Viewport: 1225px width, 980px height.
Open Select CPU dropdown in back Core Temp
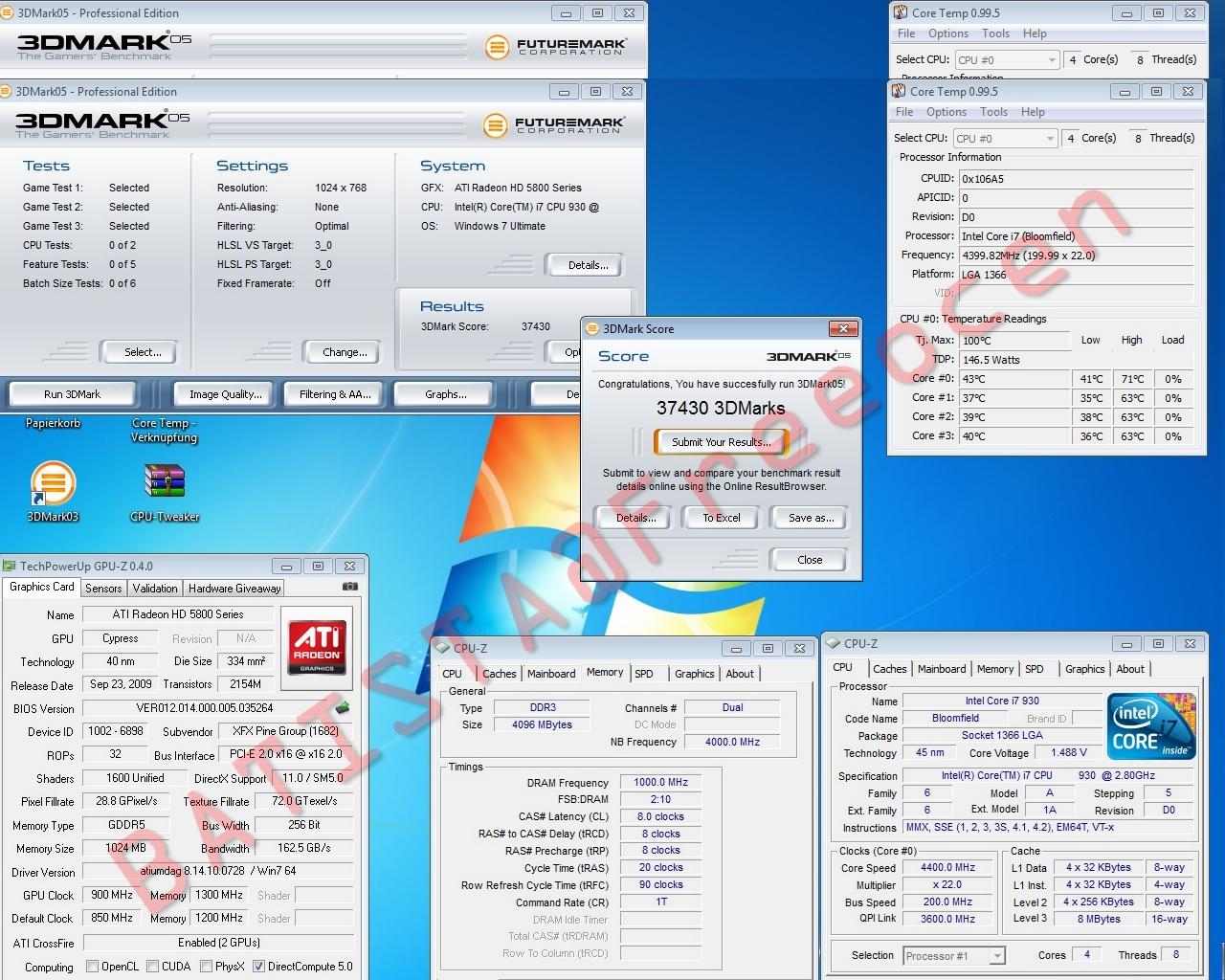(1007, 59)
